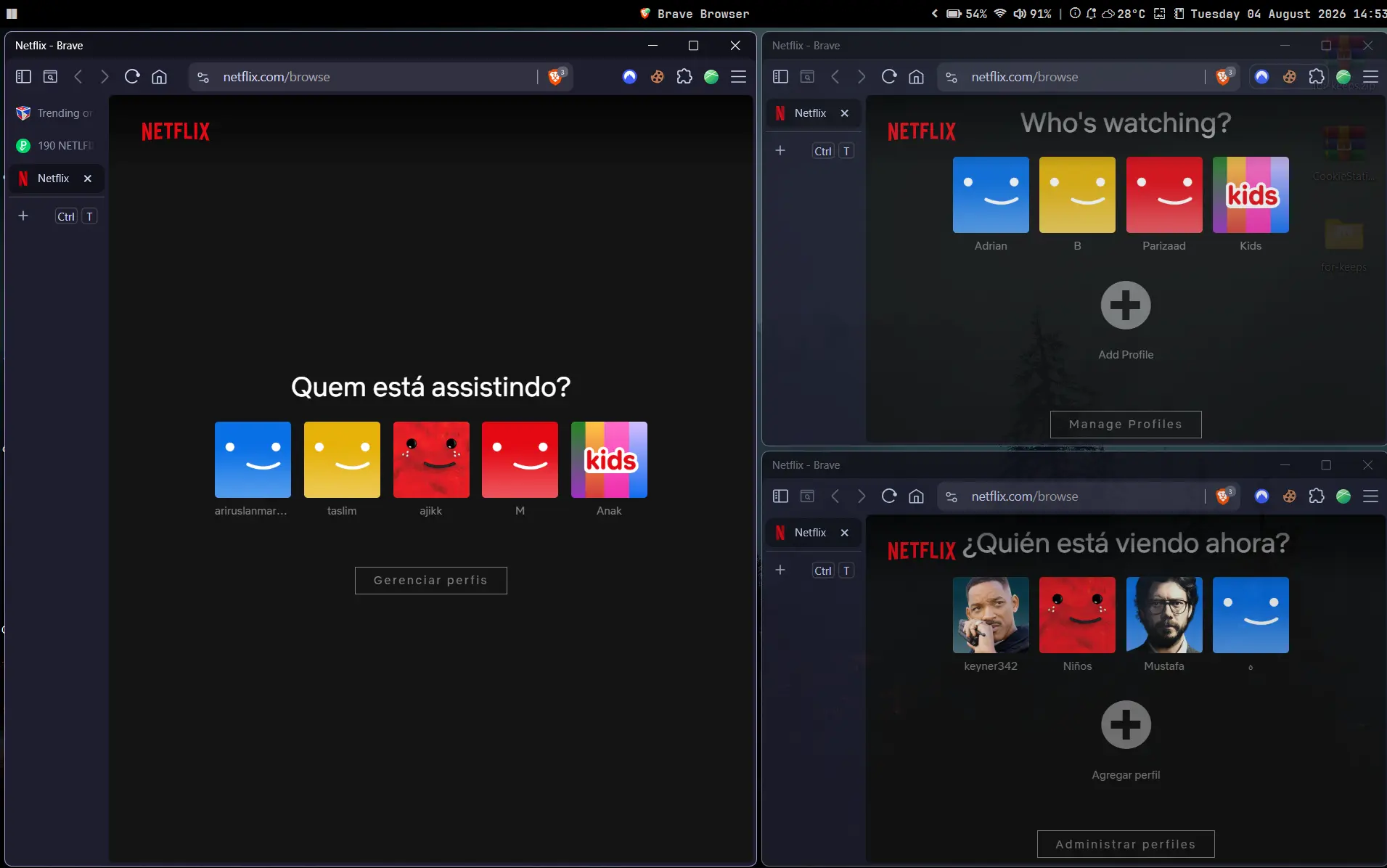Open the volume indicator in the top bar

pos(1032,14)
